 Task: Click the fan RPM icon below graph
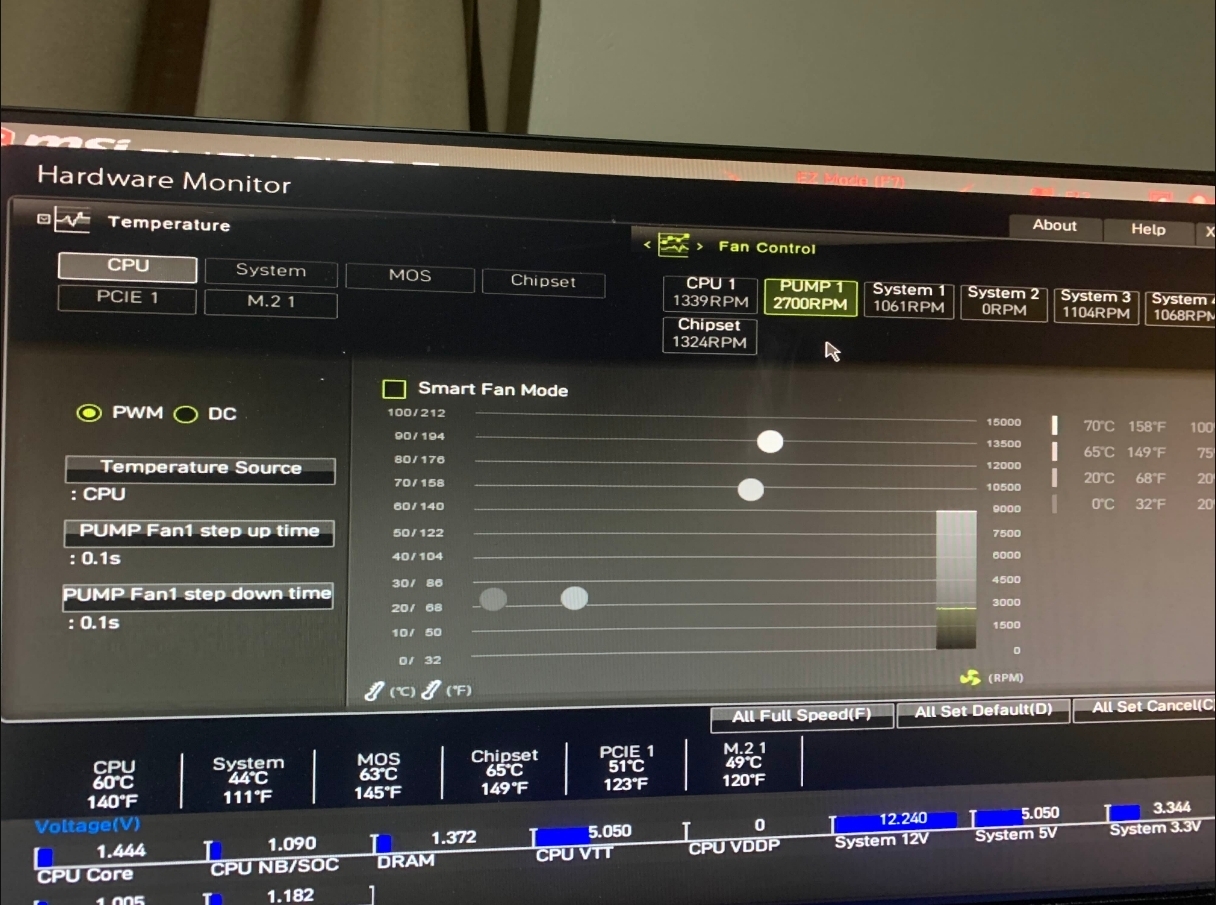coord(969,678)
